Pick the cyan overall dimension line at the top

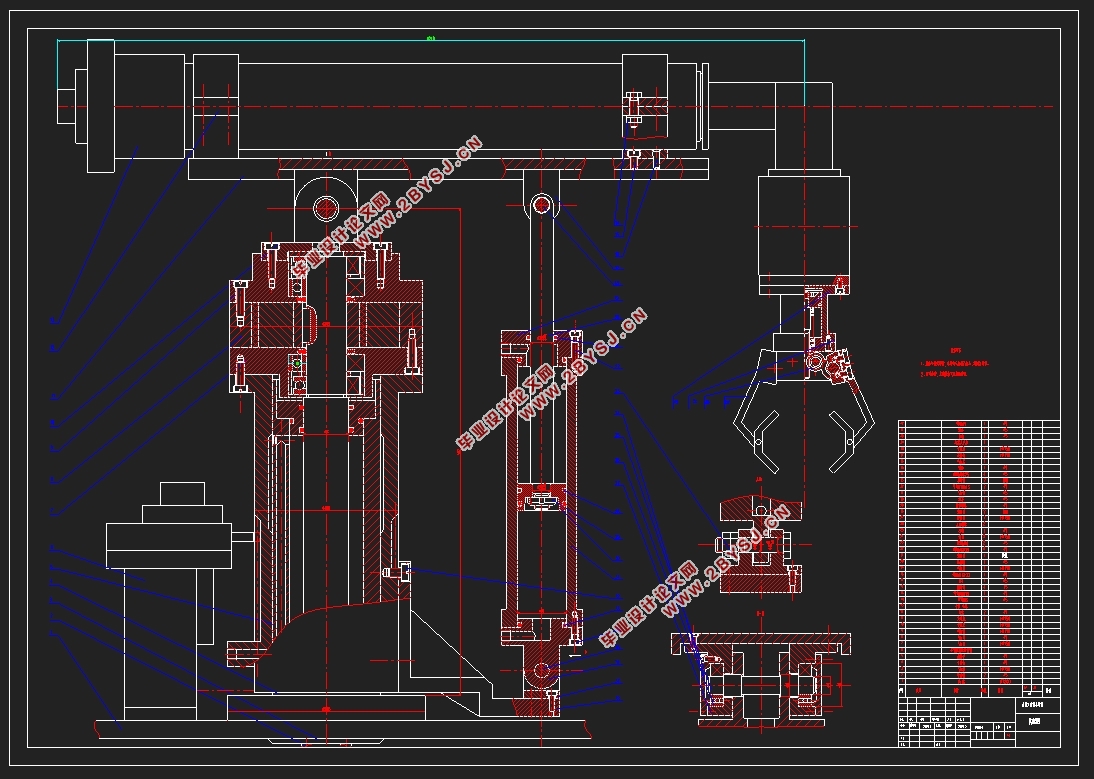pos(430,40)
